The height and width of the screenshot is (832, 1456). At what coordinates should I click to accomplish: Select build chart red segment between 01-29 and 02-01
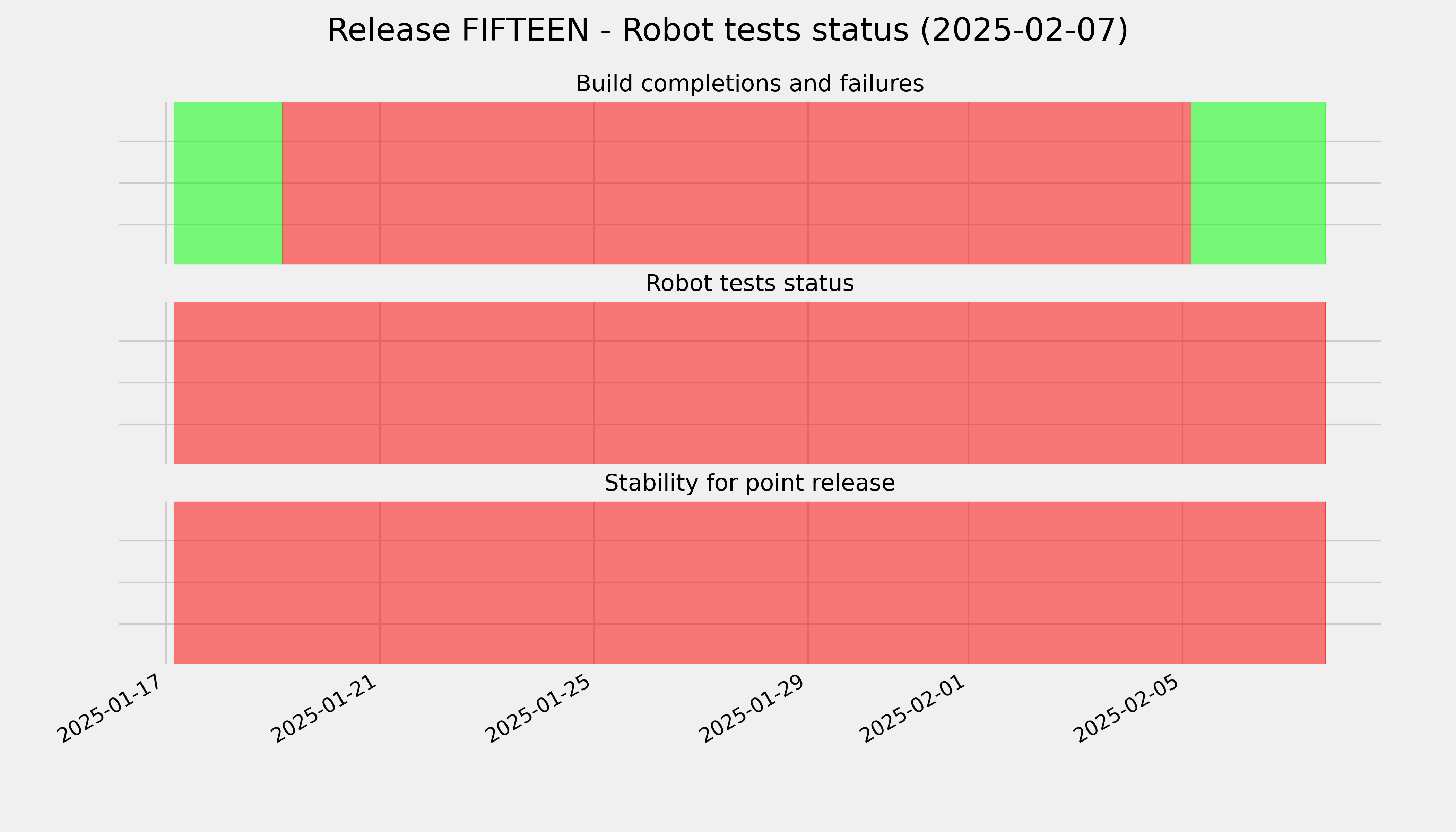[888, 183]
